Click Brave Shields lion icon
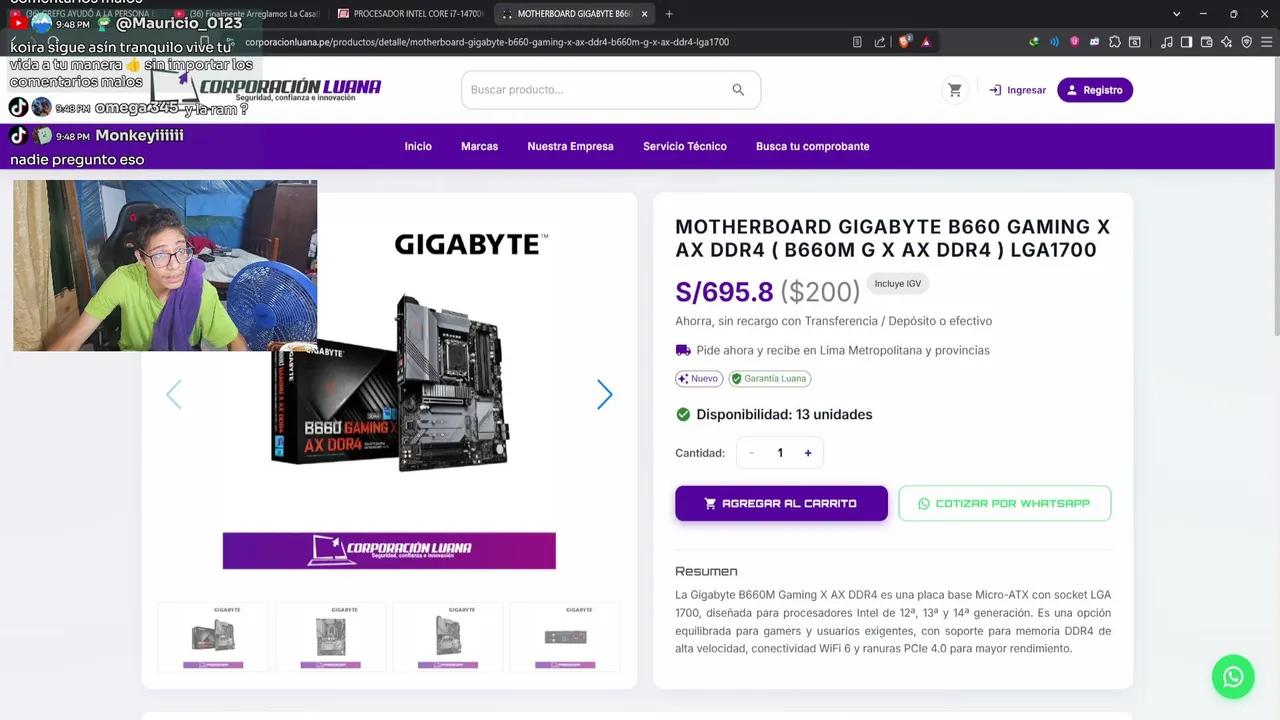1280x720 pixels. click(905, 42)
